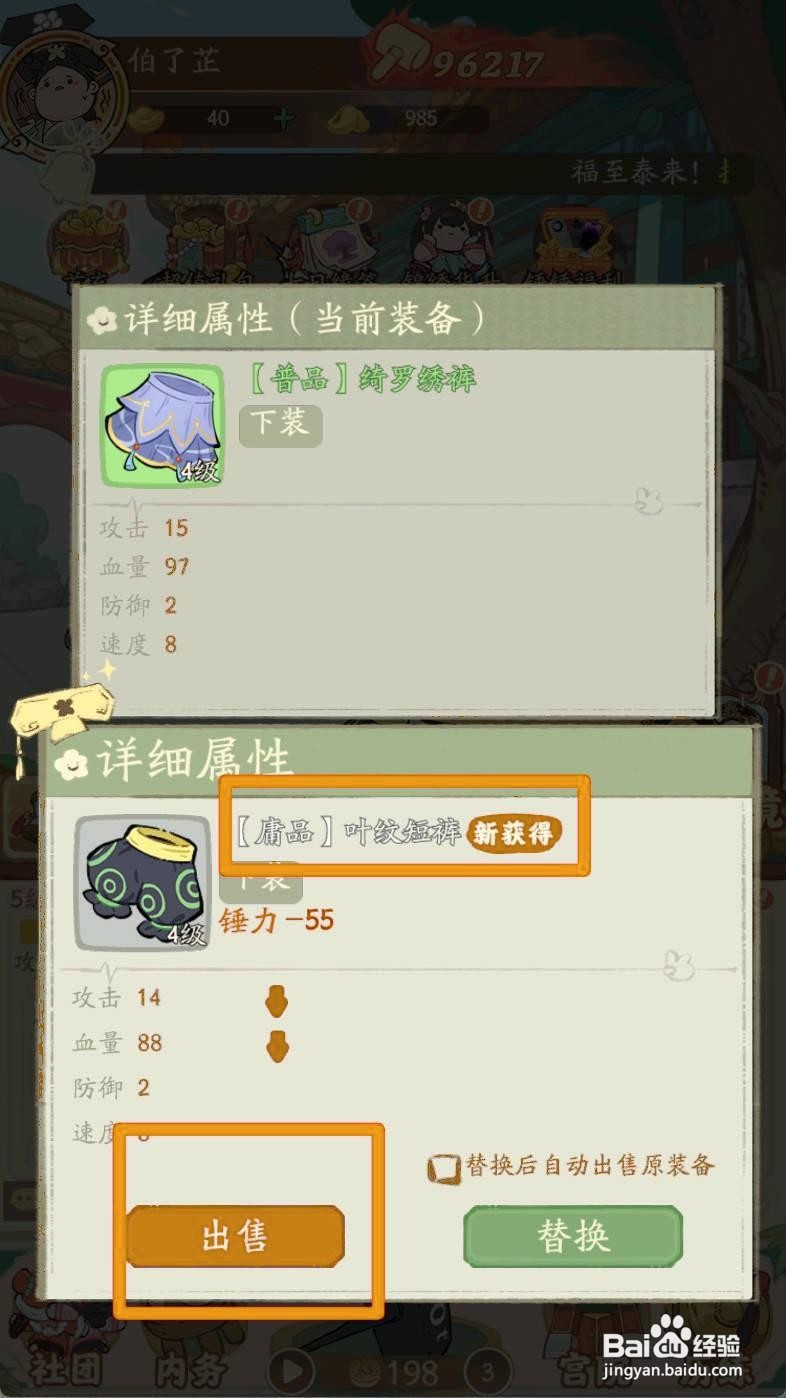Viewport: 786px width, 1398px height.
Task: Click the 出售 sell button
Action: point(235,1237)
